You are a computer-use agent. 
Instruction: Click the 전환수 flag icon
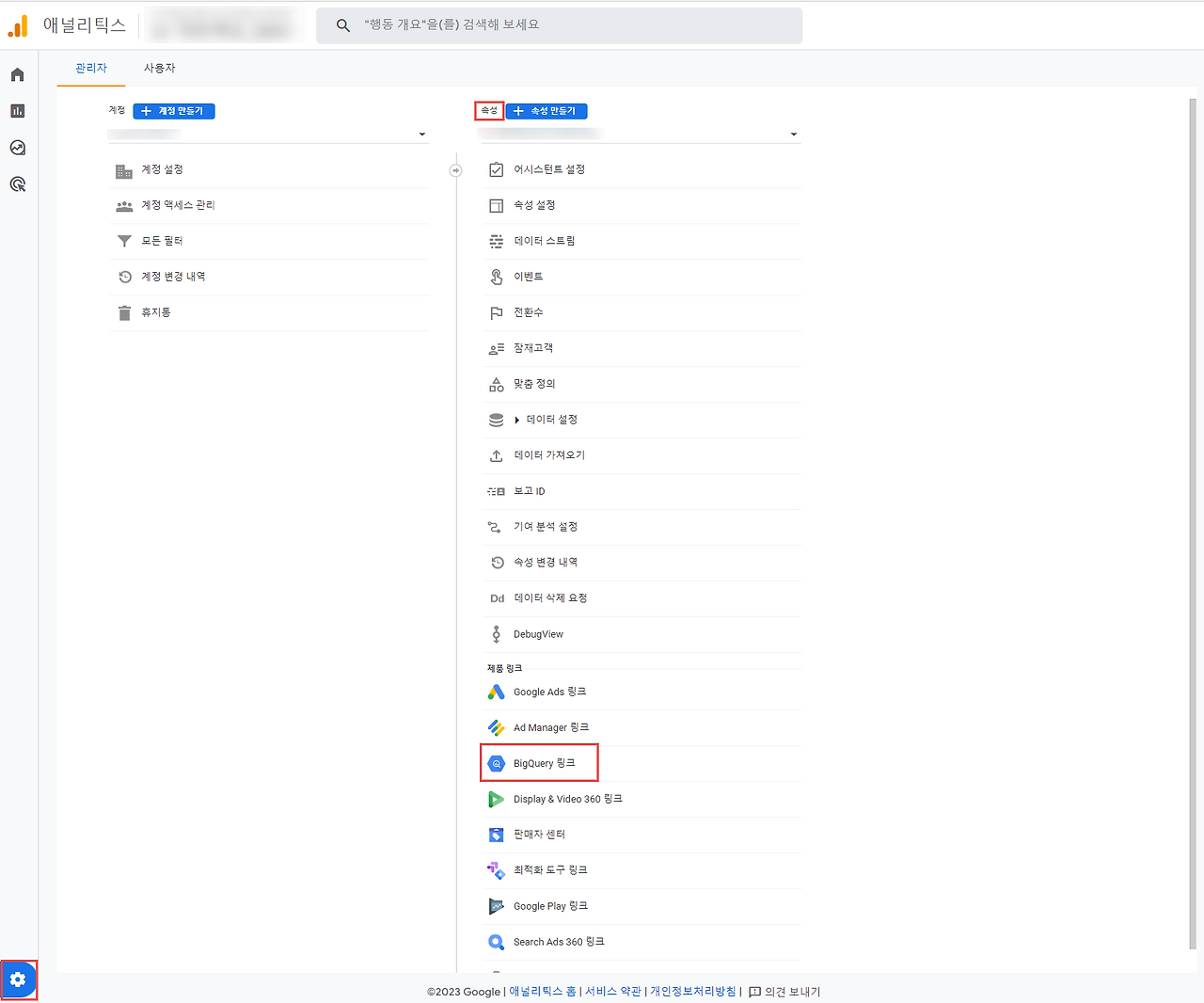[497, 313]
